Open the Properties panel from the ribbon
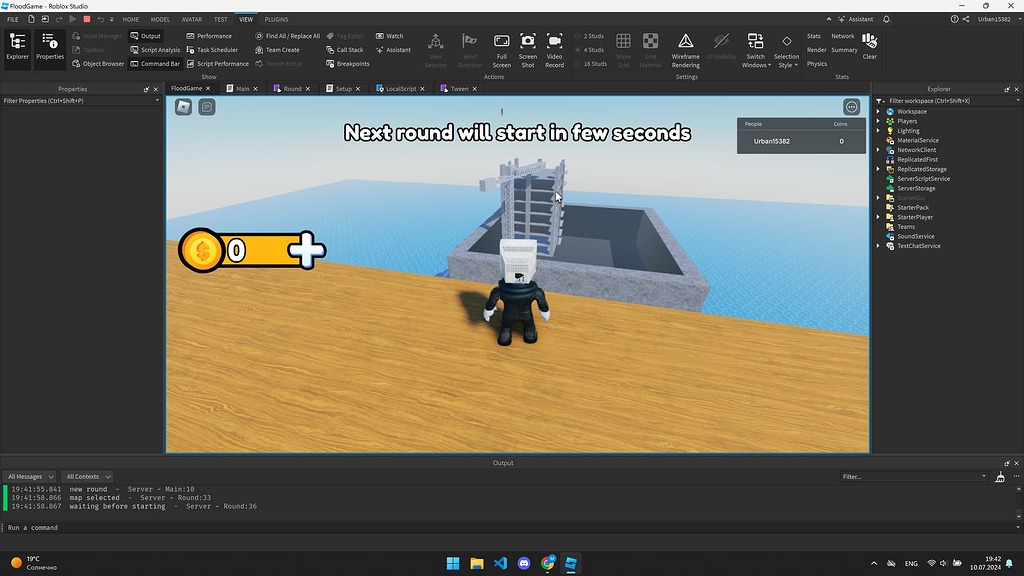Image resolution: width=1024 pixels, height=576 pixels. click(49, 45)
